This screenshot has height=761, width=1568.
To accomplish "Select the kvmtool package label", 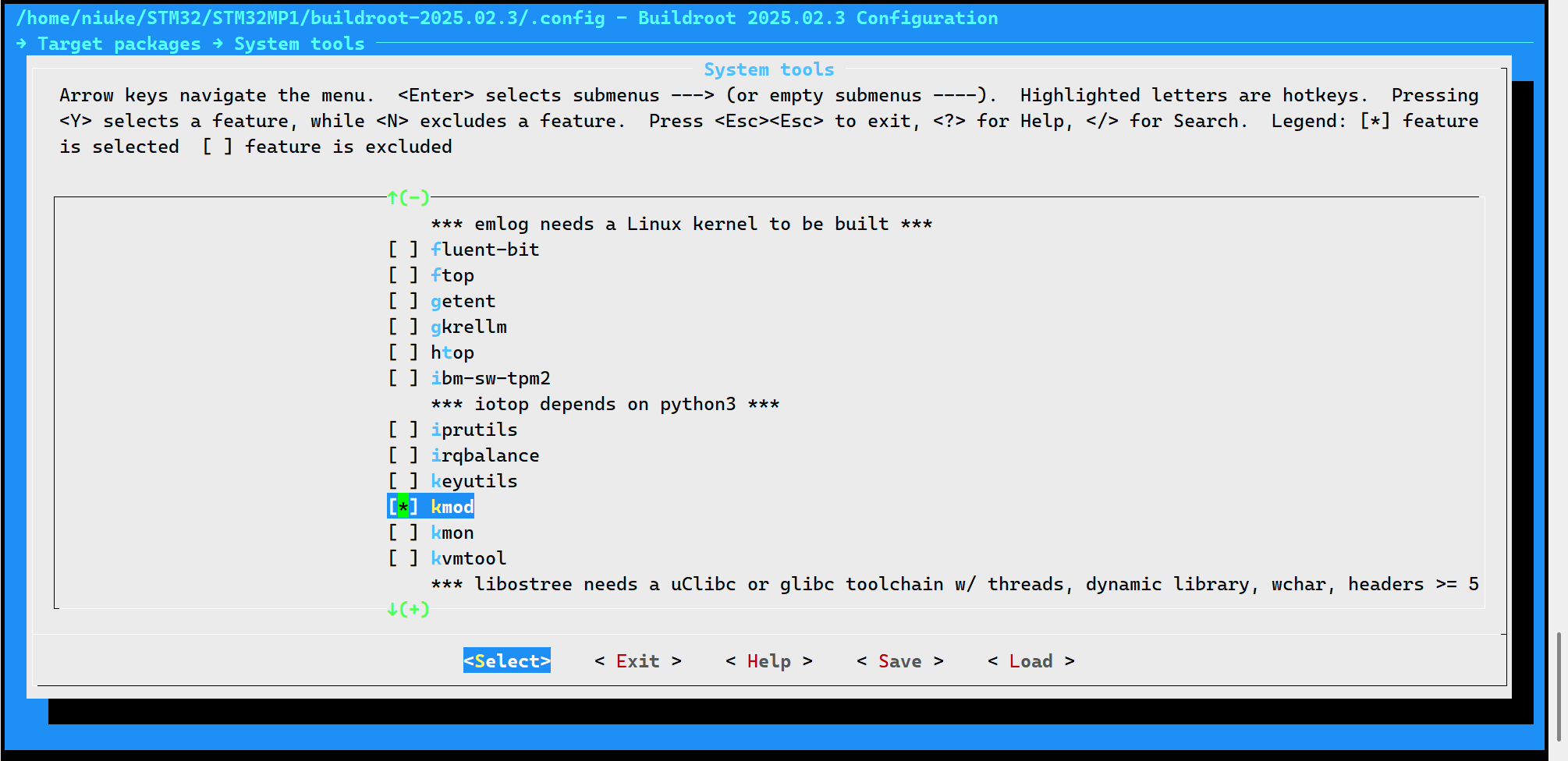I will click(x=469, y=558).
